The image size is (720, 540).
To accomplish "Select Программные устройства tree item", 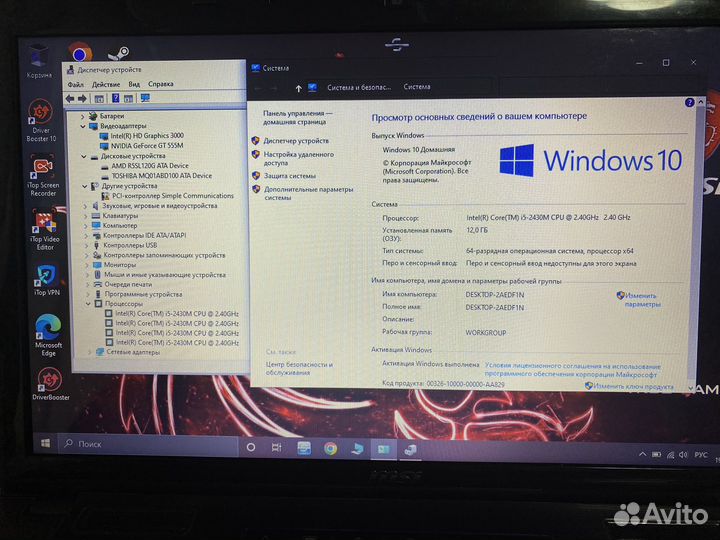I will [x=138, y=294].
